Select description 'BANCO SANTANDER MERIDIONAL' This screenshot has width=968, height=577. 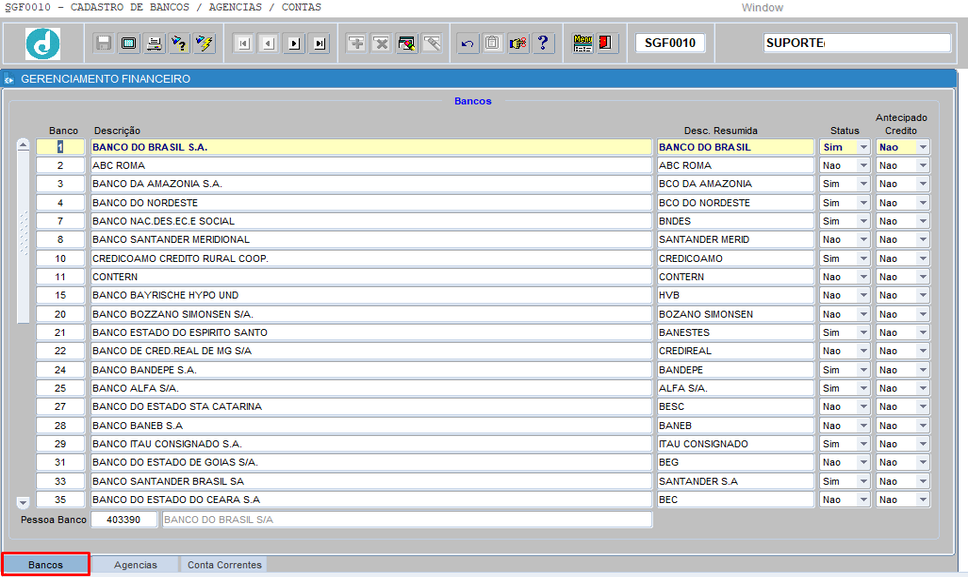point(371,239)
